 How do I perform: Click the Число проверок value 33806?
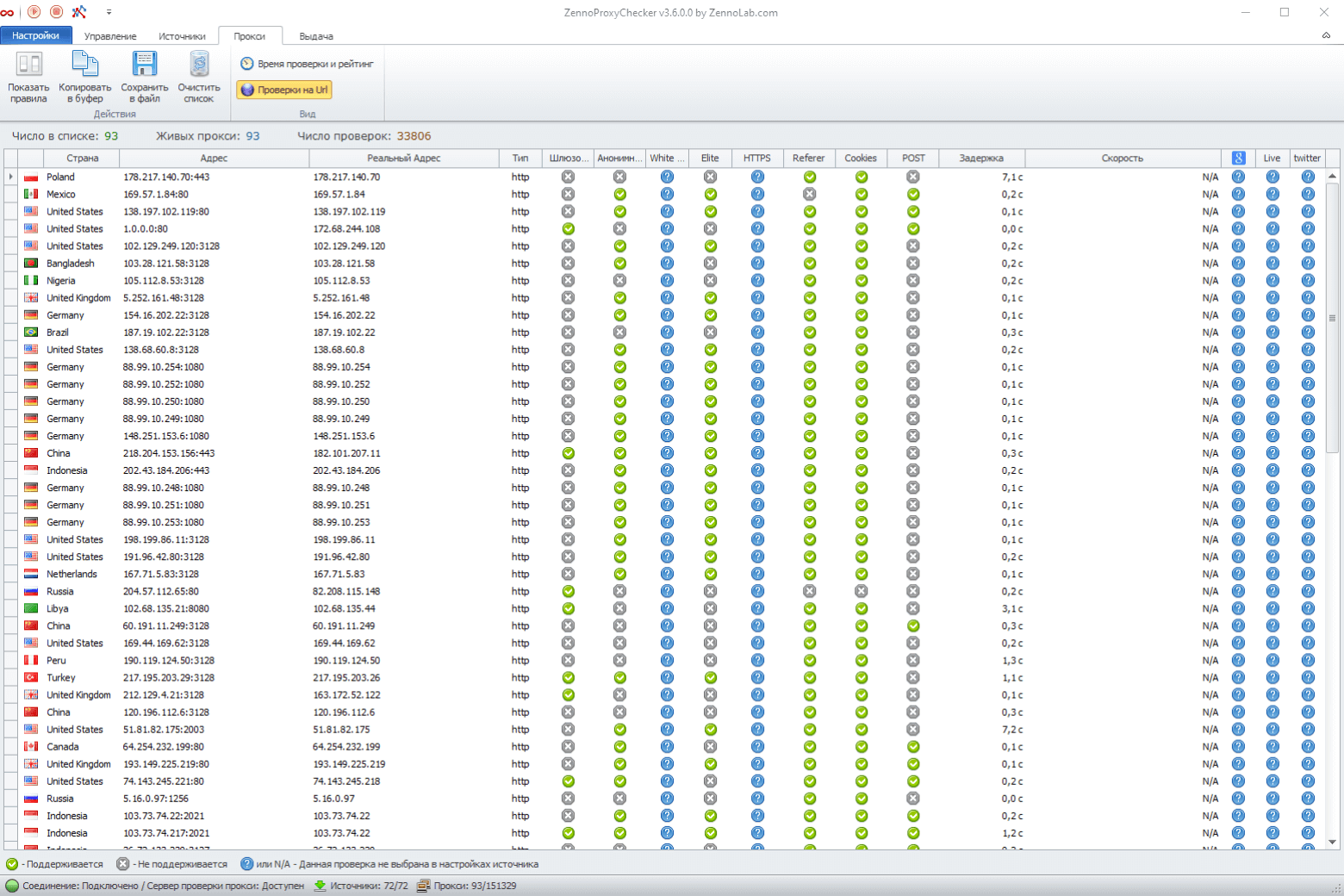point(414,136)
